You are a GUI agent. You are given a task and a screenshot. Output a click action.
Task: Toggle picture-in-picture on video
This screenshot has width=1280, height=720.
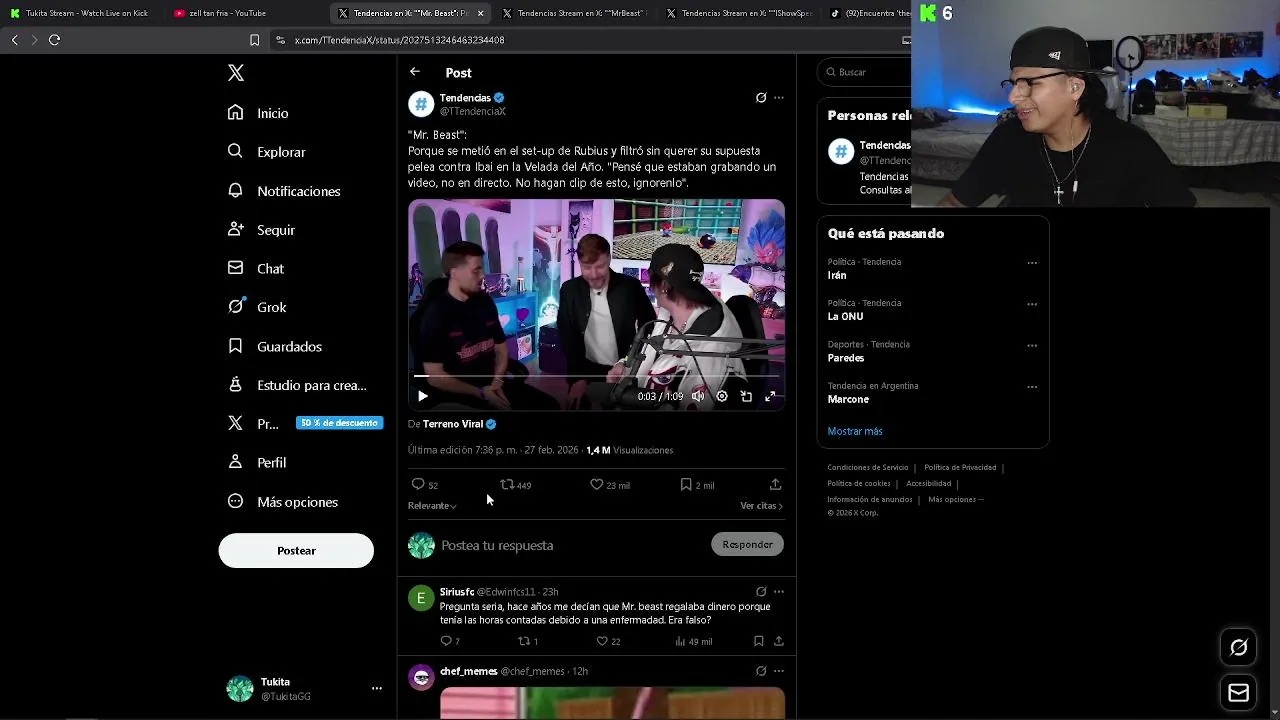[746, 397]
